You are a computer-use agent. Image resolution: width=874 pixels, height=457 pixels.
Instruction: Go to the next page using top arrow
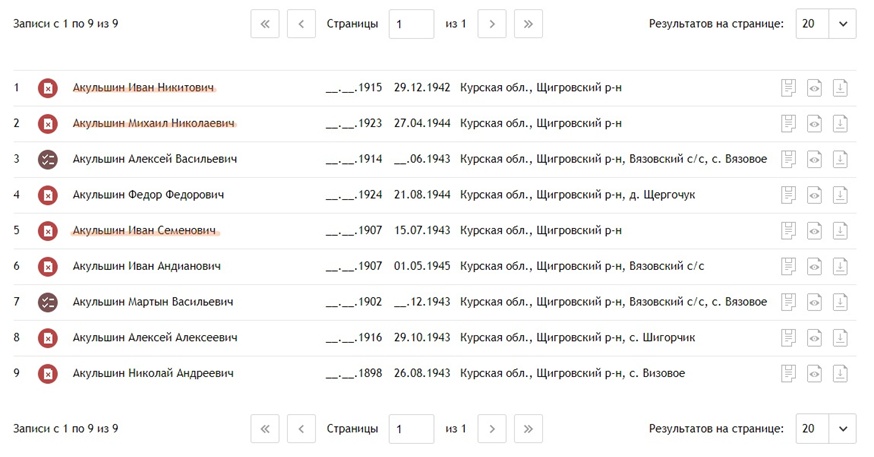[491, 24]
